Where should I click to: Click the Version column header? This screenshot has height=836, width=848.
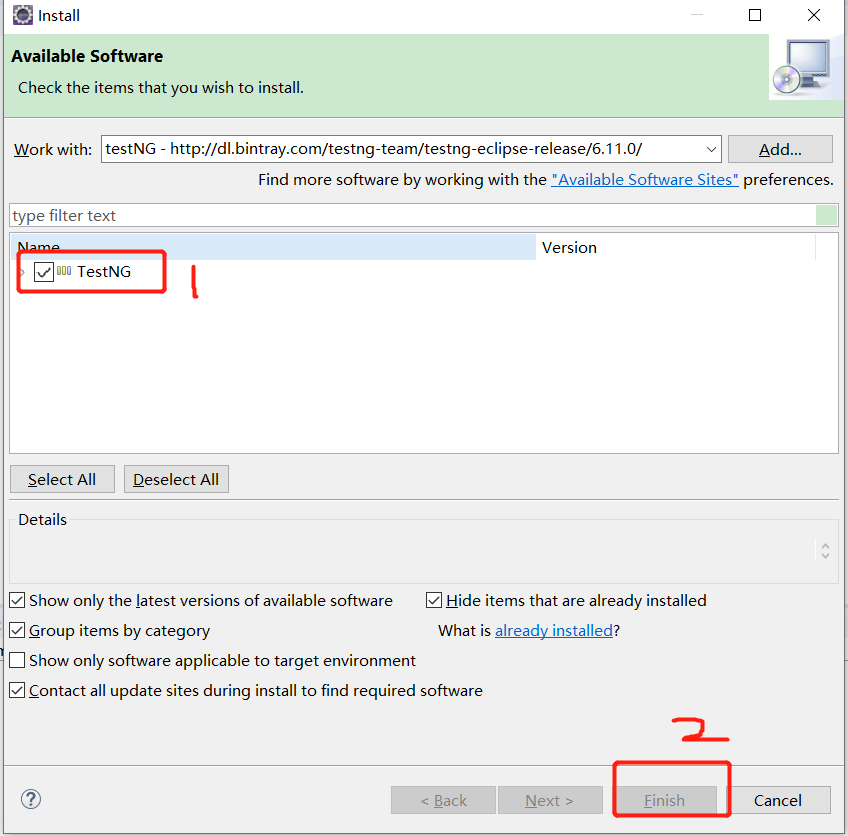675,247
